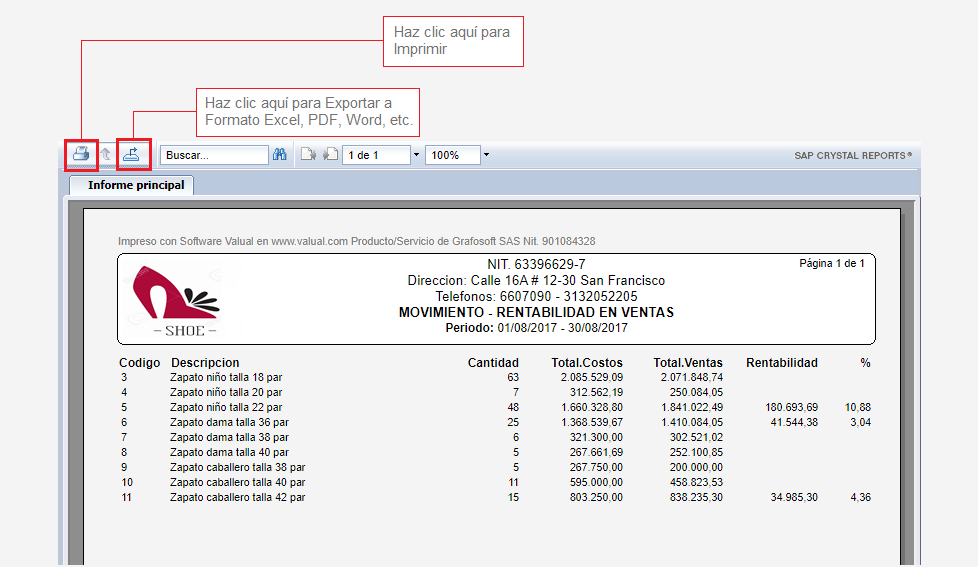Click the 100% zoom value box

(x=451, y=155)
